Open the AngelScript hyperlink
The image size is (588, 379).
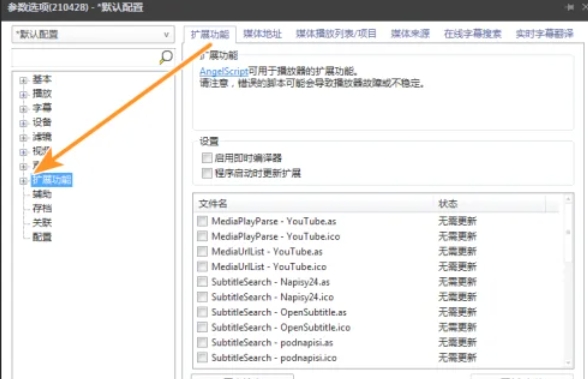click(x=224, y=71)
